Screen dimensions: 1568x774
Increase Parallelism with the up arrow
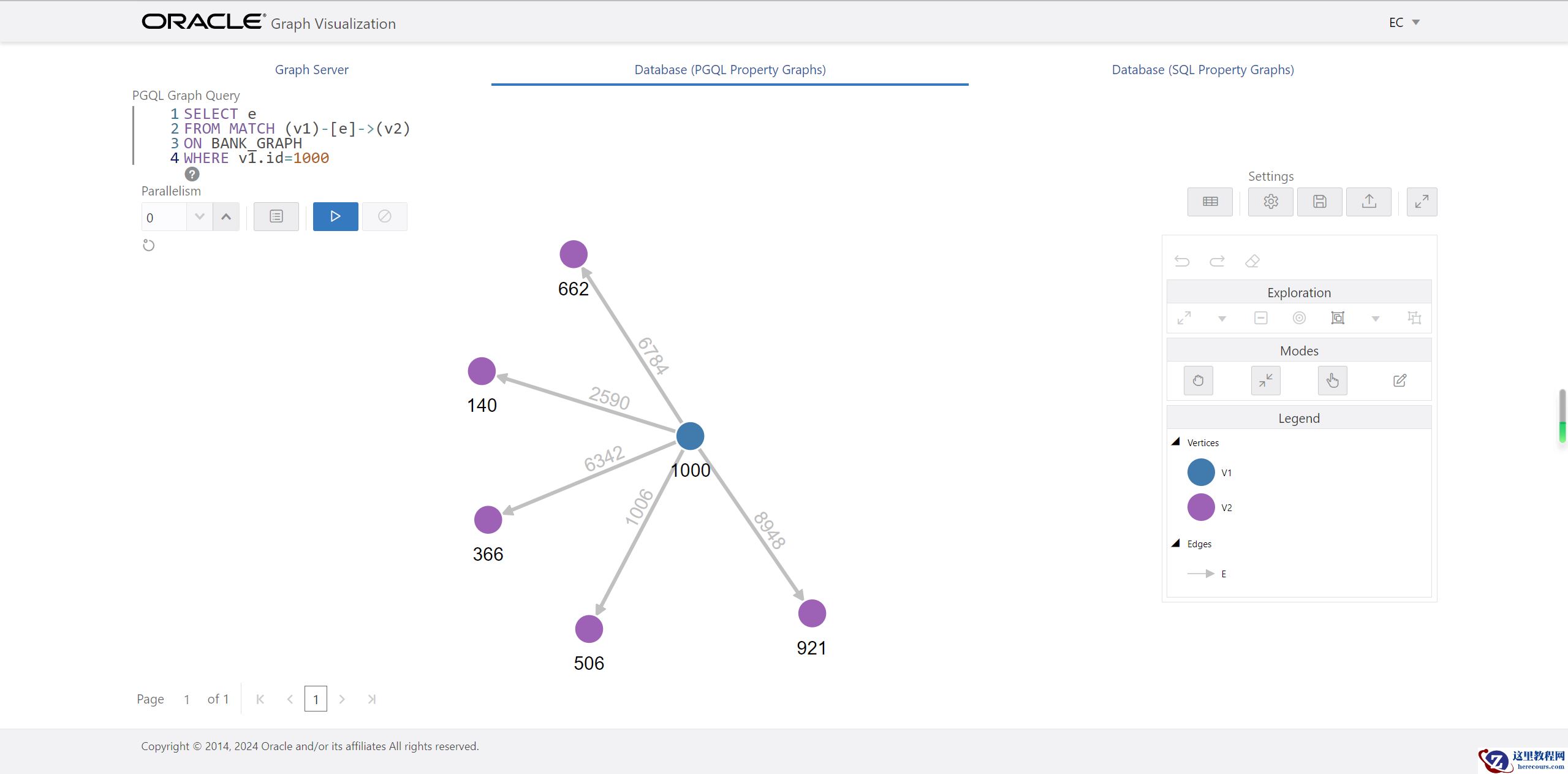226,217
